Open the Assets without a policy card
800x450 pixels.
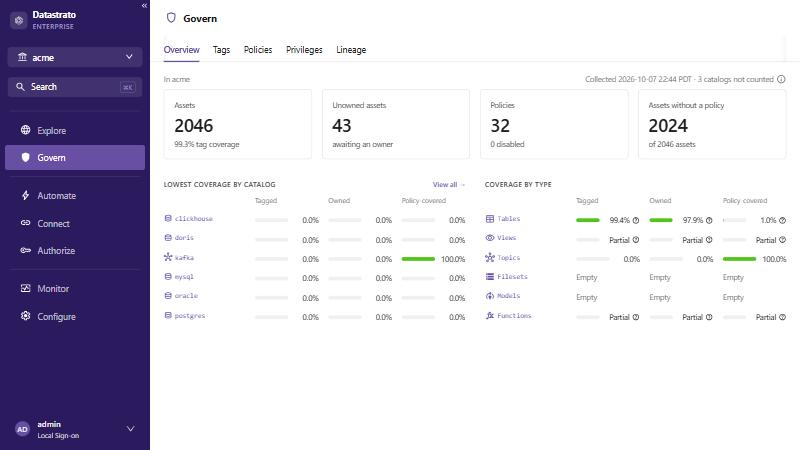(x=712, y=124)
